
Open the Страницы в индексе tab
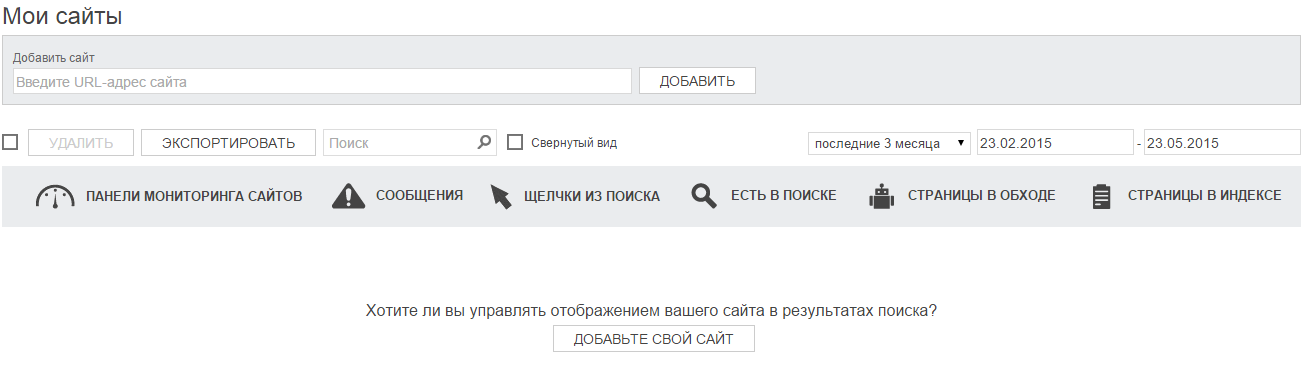[1204, 196]
